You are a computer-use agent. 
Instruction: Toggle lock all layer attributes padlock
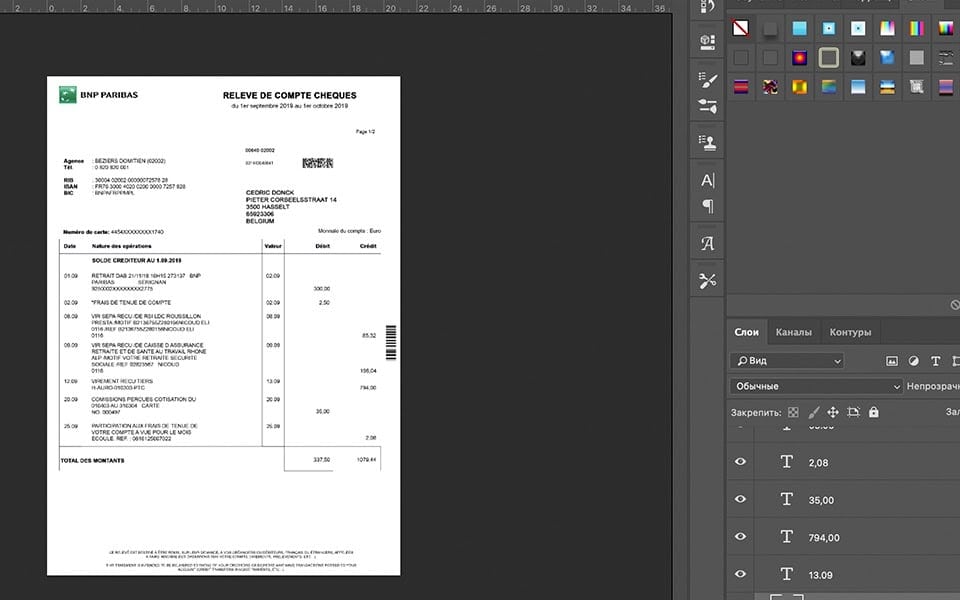tap(874, 412)
